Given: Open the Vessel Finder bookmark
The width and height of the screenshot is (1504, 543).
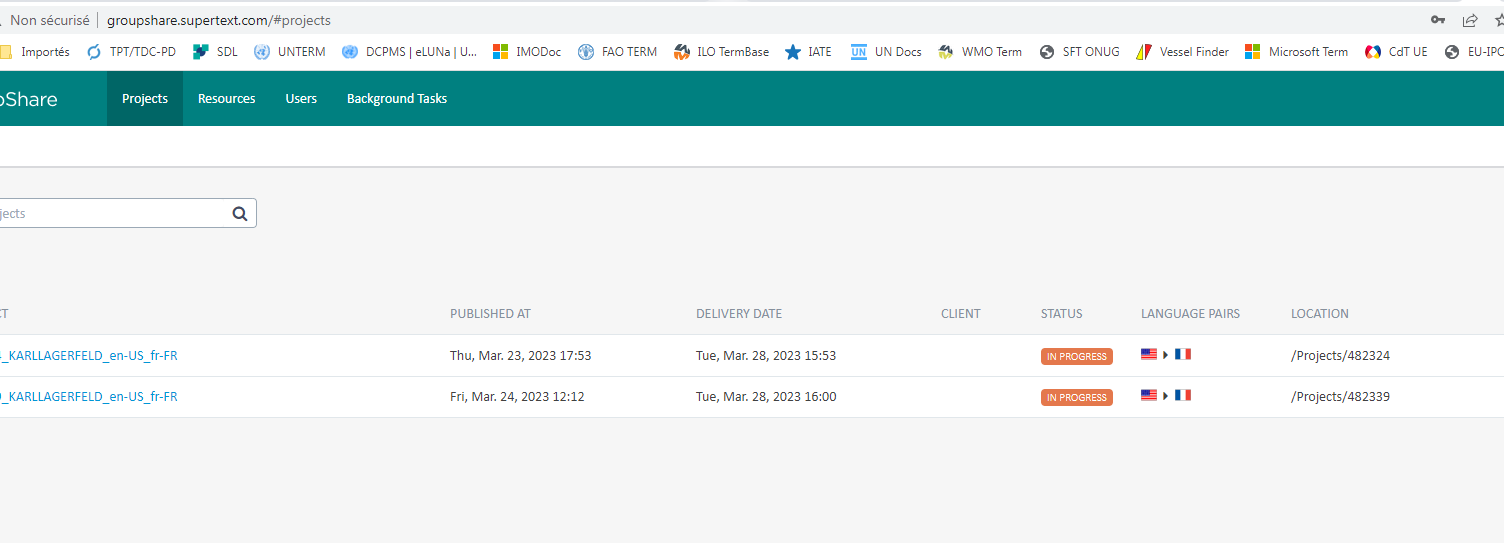Looking at the screenshot, I should [x=1183, y=52].
